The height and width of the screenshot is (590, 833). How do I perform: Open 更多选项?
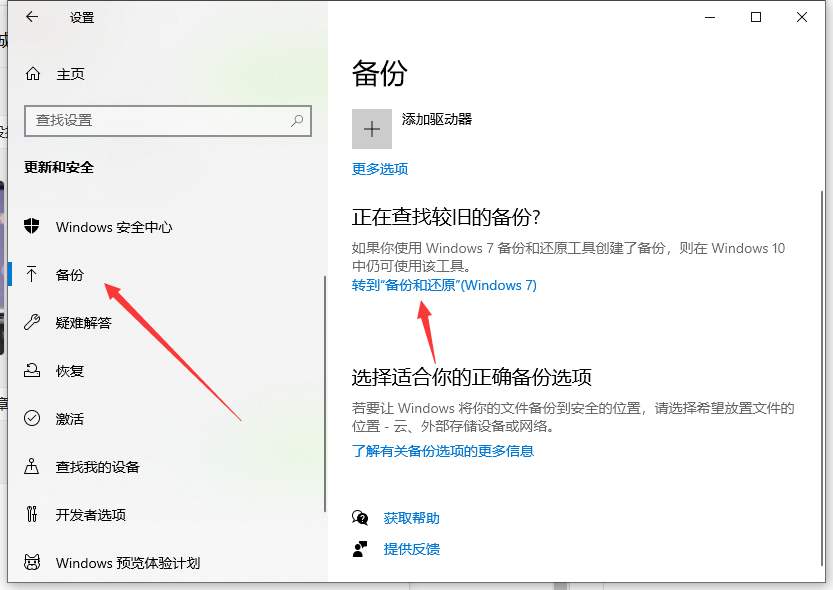click(x=379, y=169)
